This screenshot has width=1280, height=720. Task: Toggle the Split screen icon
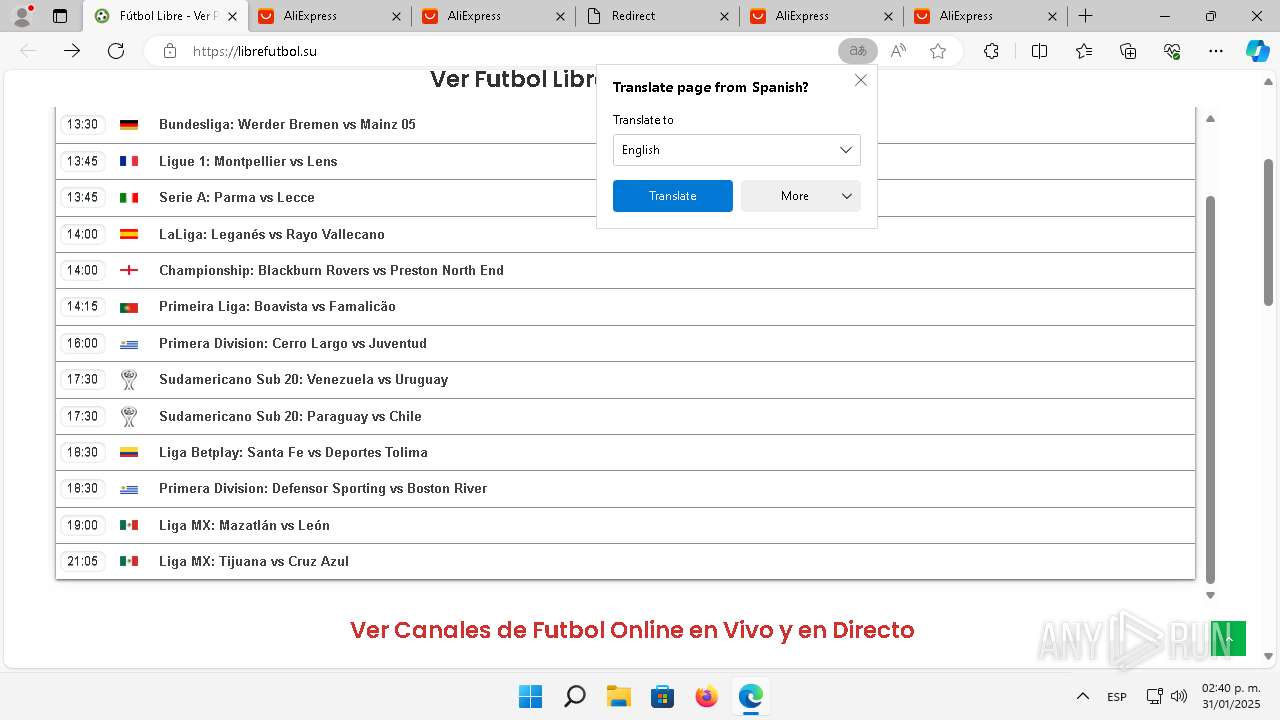(x=1039, y=51)
